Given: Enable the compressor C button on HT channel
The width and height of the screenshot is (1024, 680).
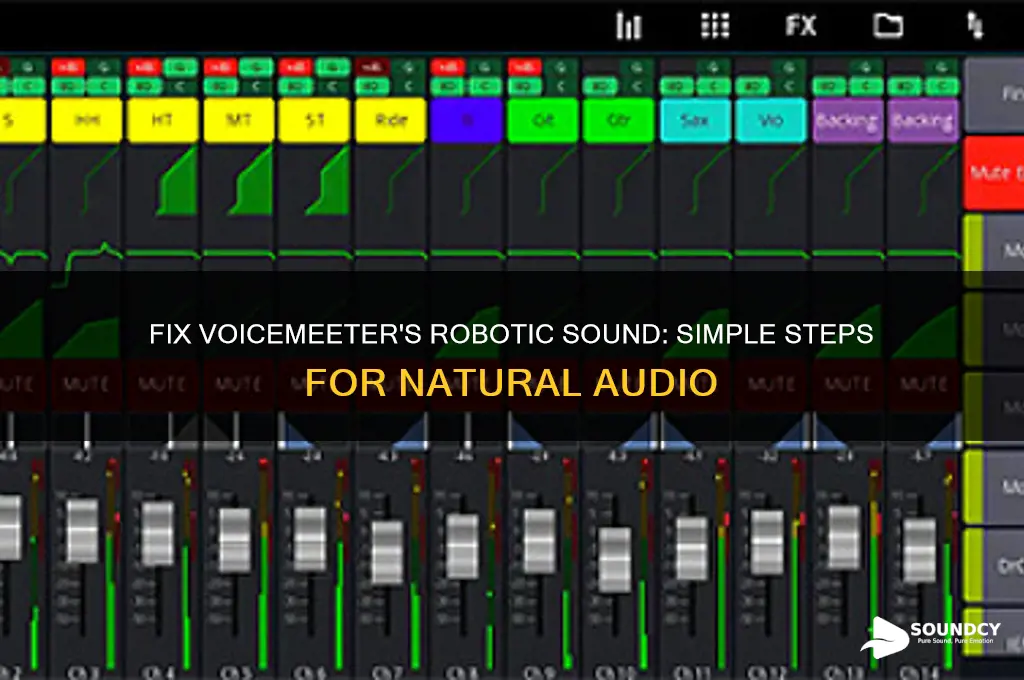Looking at the screenshot, I should pos(180,86).
